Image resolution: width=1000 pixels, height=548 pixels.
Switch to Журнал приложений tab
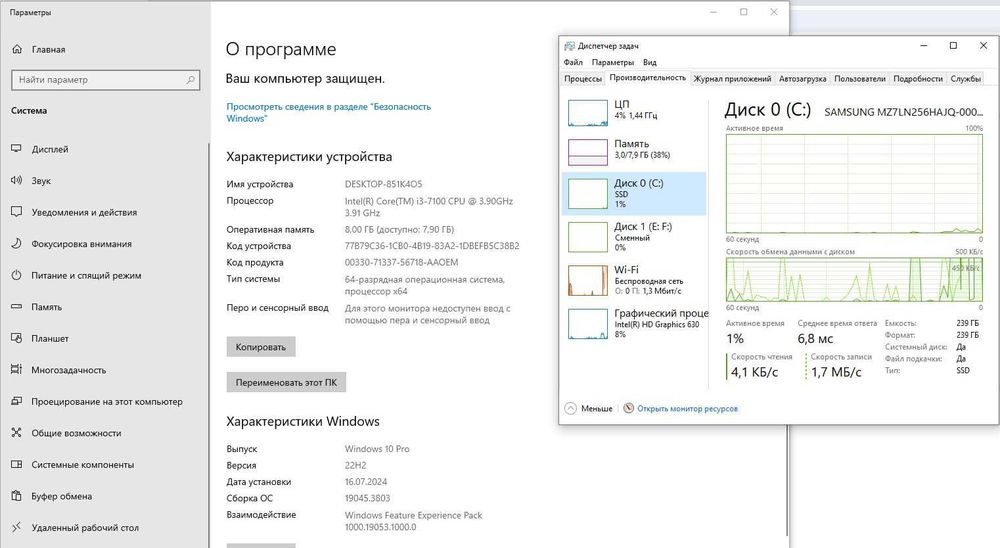point(732,78)
